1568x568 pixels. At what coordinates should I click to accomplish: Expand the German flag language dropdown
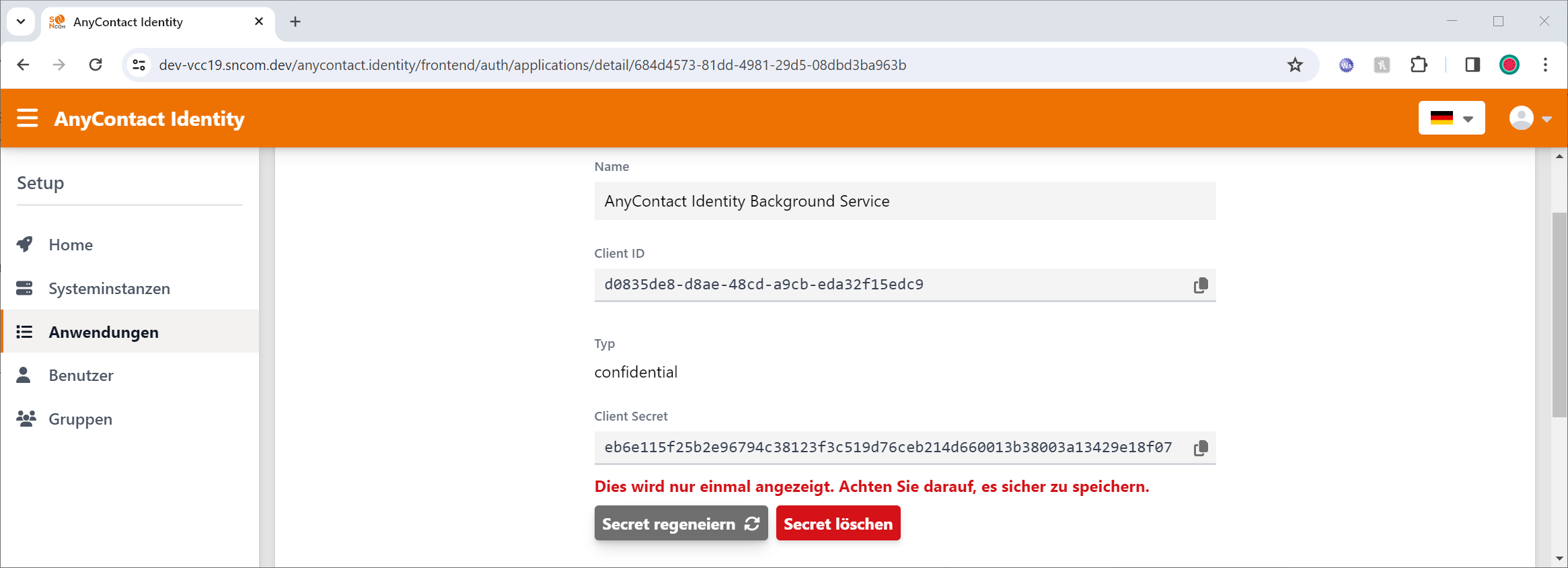click(1451, 118)
